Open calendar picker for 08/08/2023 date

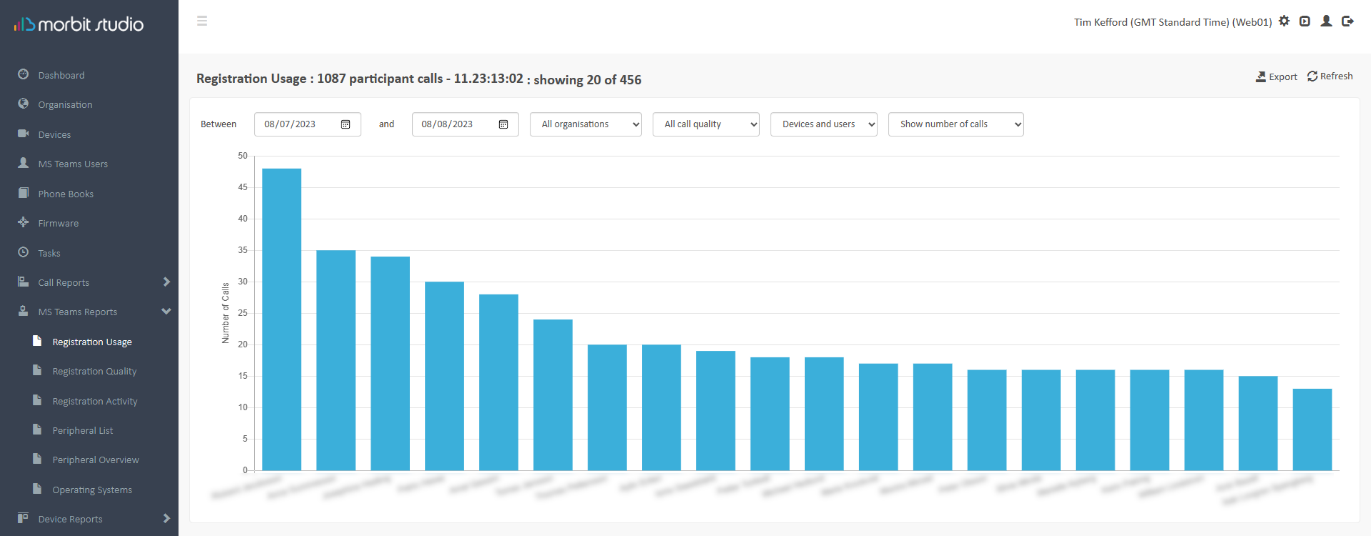click(x=503, y=124)
